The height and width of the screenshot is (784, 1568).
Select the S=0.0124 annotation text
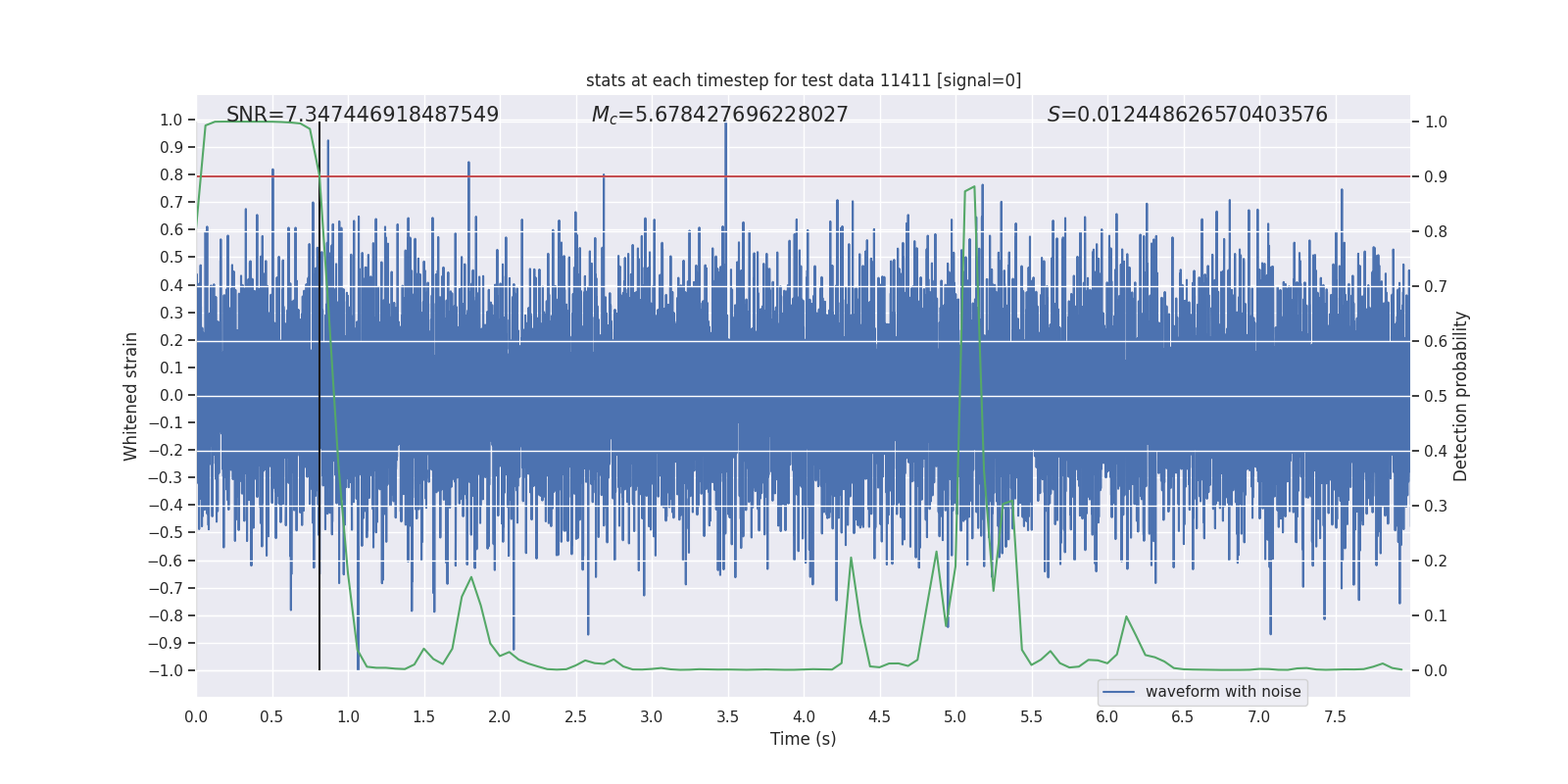coord(1187,115)
